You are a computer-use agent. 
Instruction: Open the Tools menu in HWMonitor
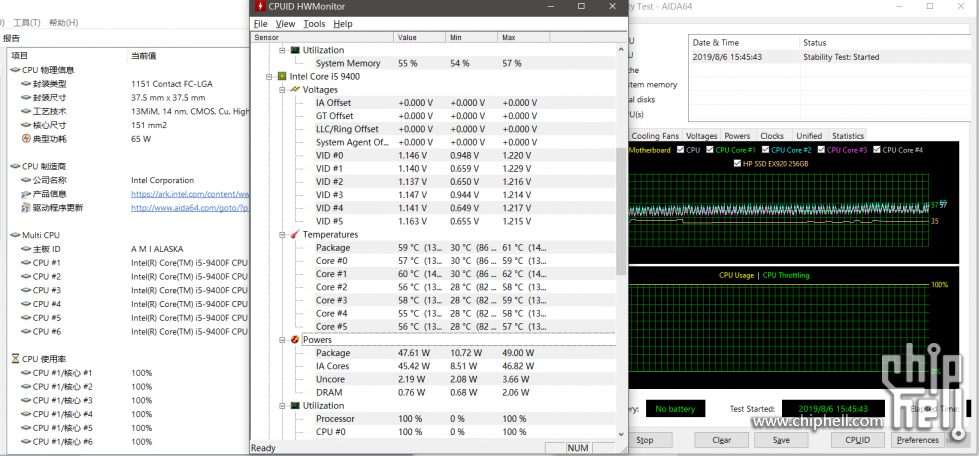click(x=314, y=24)
